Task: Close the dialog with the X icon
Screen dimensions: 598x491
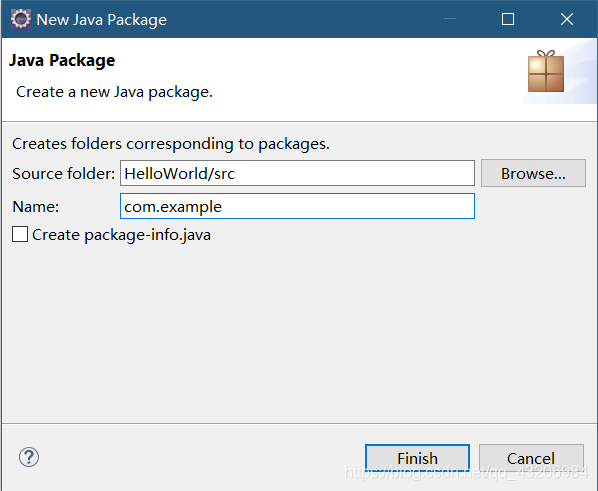Action: (567, 19)
